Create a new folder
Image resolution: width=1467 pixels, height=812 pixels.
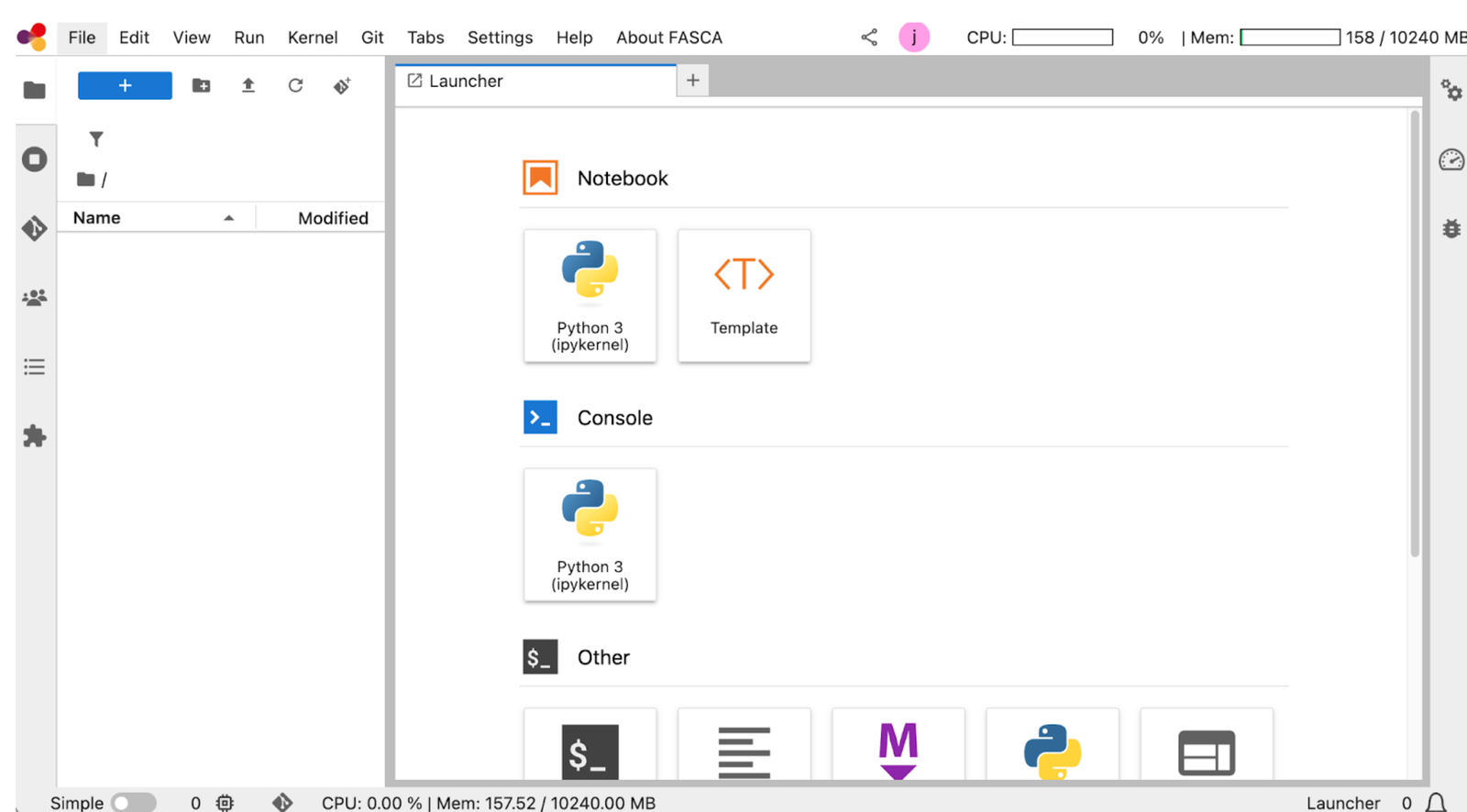(x=202, y=85)
